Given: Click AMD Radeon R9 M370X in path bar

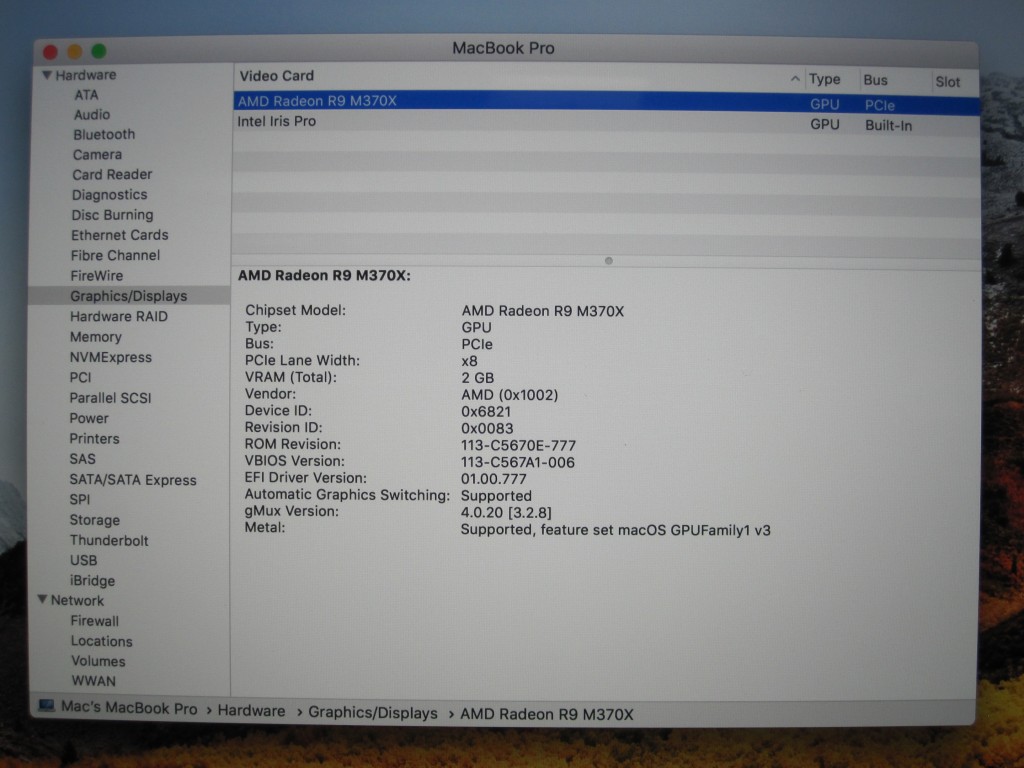Looking at the screenshot, I should [547, 714].
